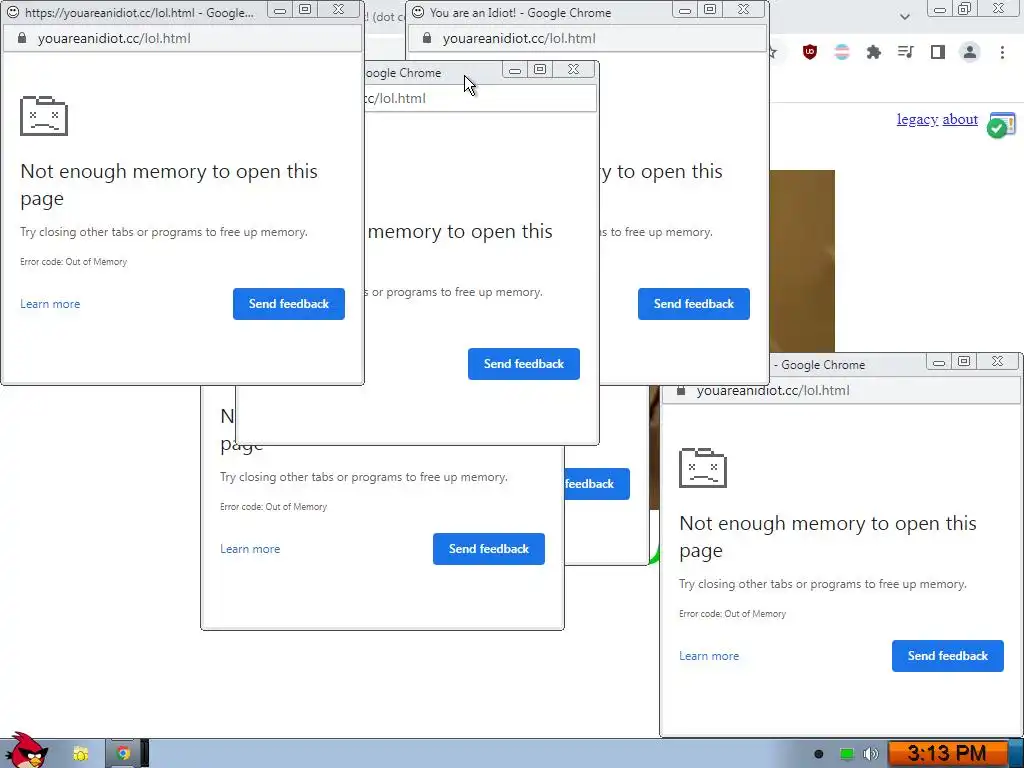Open the Chrome profile avatar
Viewport: 1024px width, 768px height.
(970, 52)
